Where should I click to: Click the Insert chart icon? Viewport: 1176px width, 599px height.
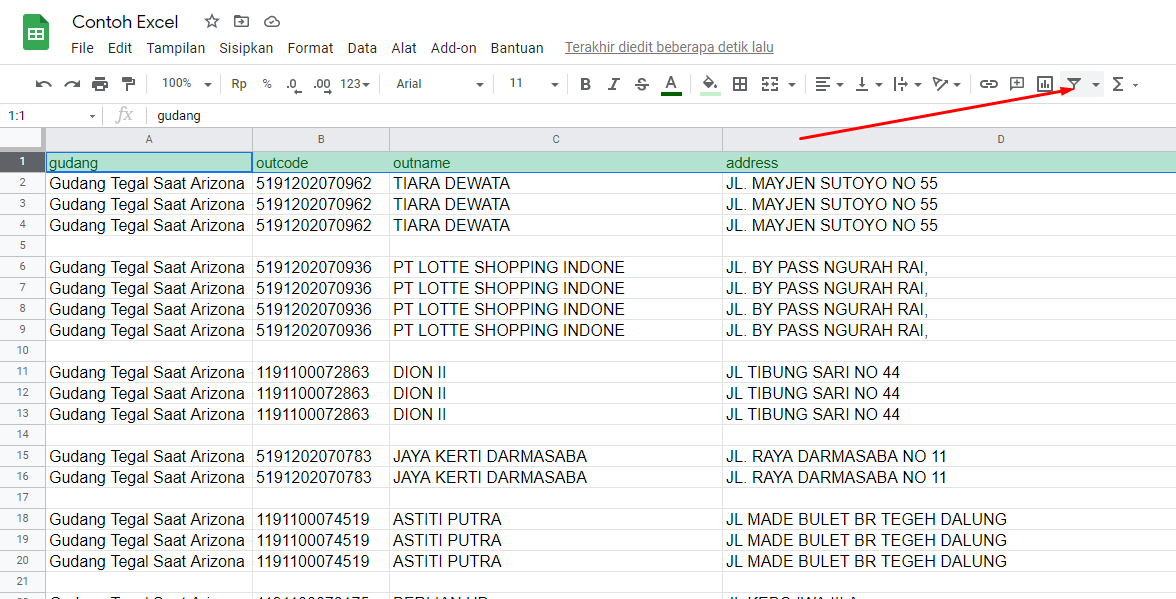[x=1045, y=84]
